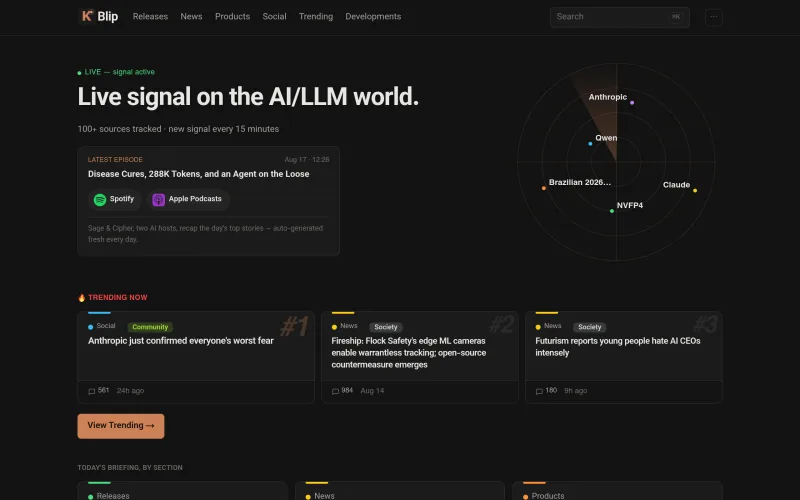Viewport: 800px width, 500px height.
Task: Click the Society tag on the Futurism story
Action: pyautogui.click(x=589, y=327)
